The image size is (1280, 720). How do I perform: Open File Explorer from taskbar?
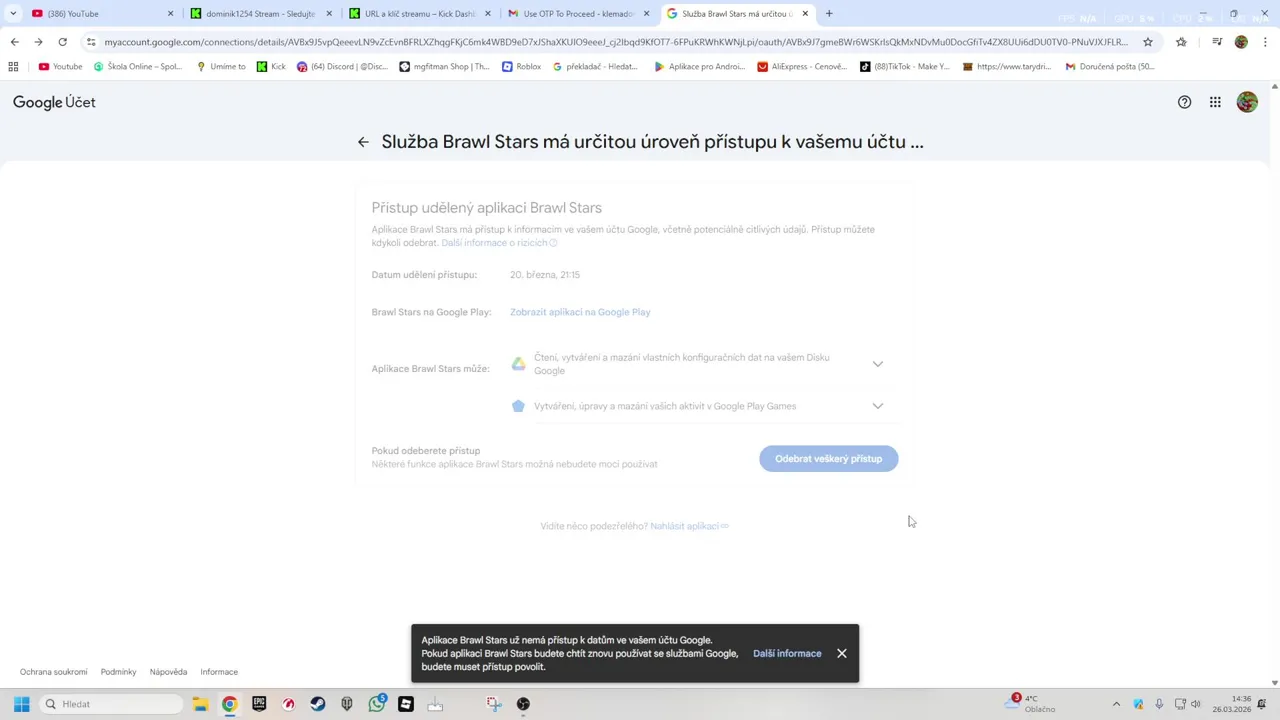[200, 704]
